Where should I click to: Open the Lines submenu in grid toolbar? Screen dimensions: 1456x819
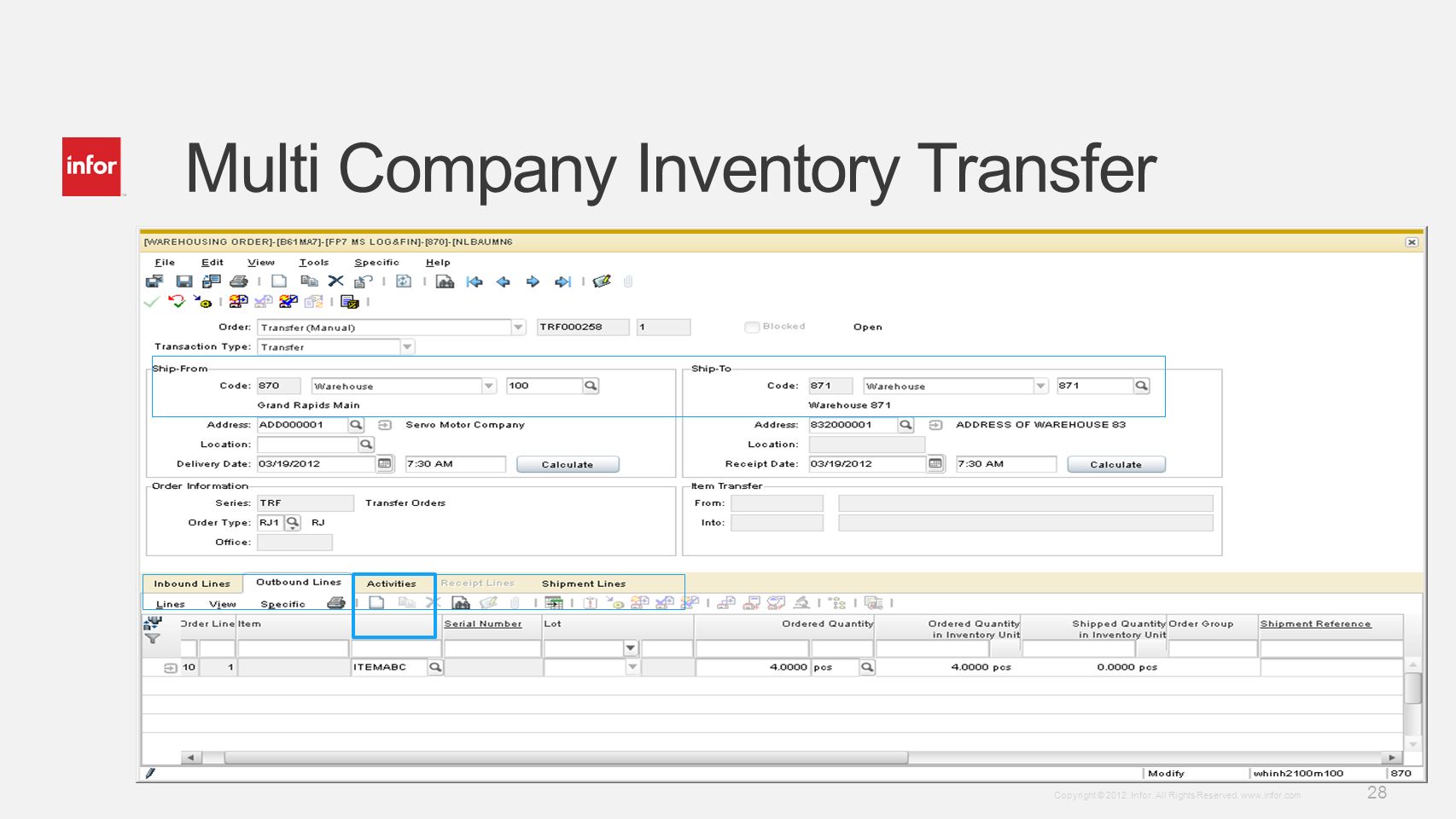click(170, 604)
